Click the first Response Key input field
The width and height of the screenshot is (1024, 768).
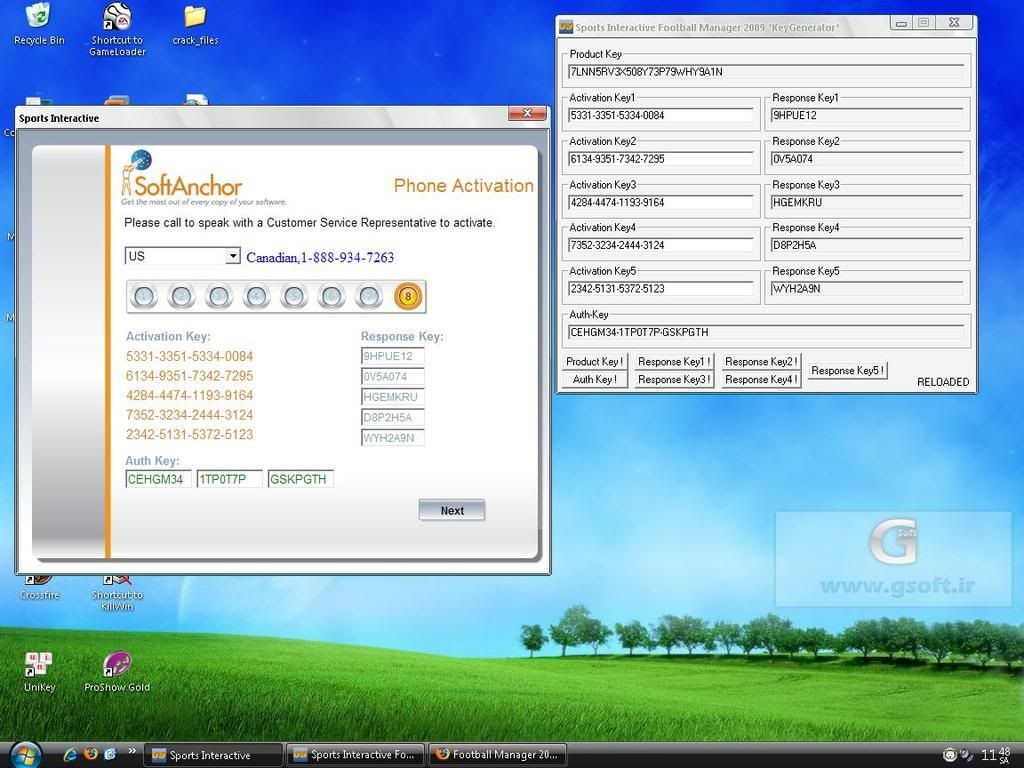pyautogui.click(x=393, y=356)
